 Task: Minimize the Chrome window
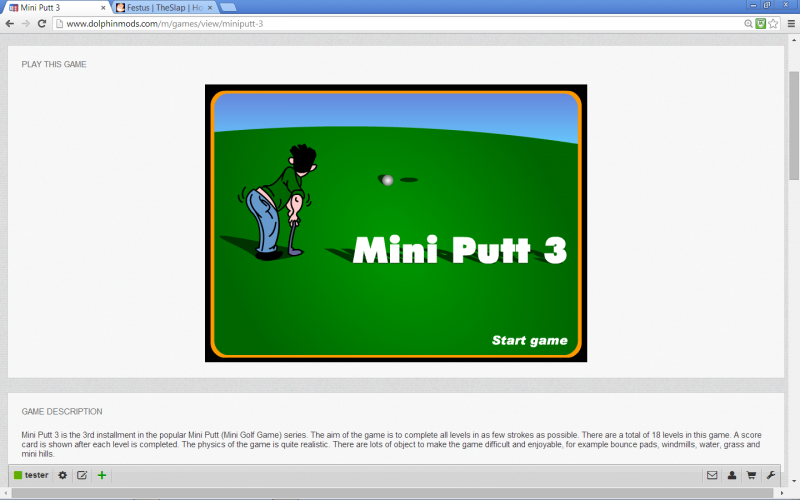[753, 5]
